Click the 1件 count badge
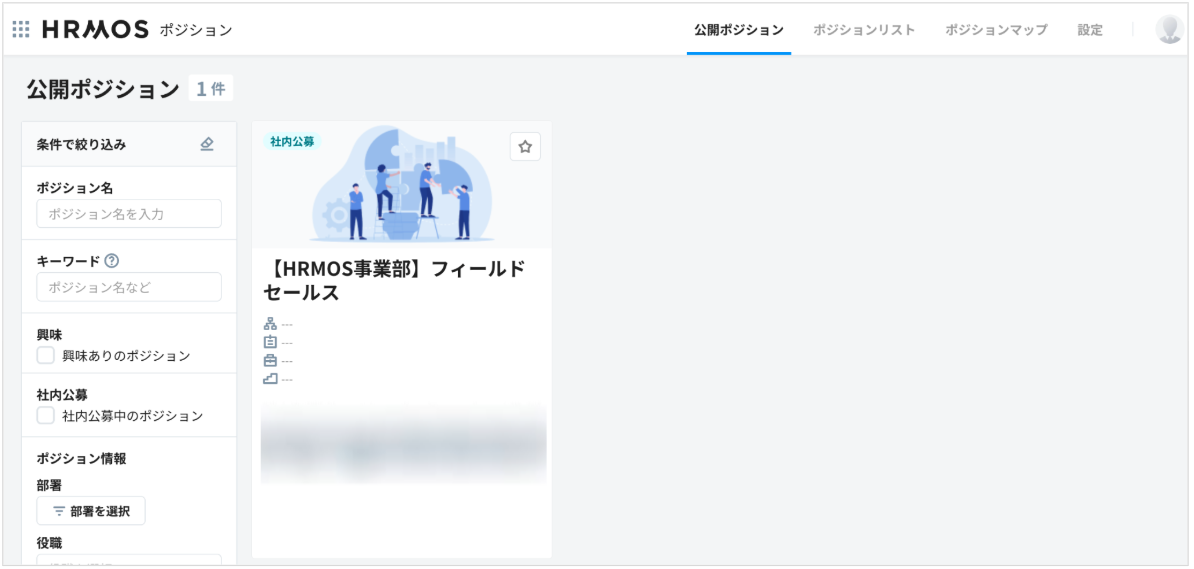Image resolution: width=1194 pixels, height=569 pixels. pyautogui.click(x=211, y=89)
